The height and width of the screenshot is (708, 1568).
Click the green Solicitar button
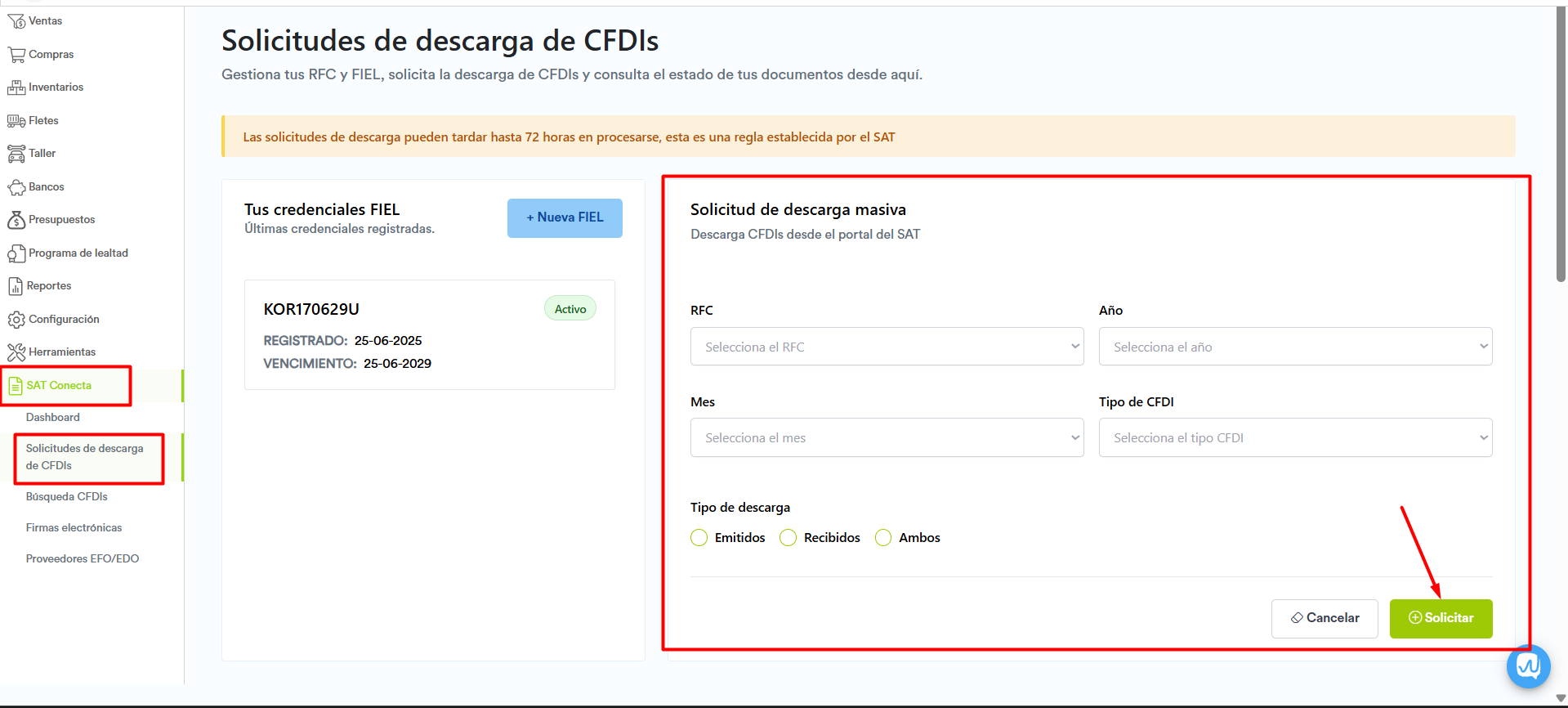coord(1441,618)
